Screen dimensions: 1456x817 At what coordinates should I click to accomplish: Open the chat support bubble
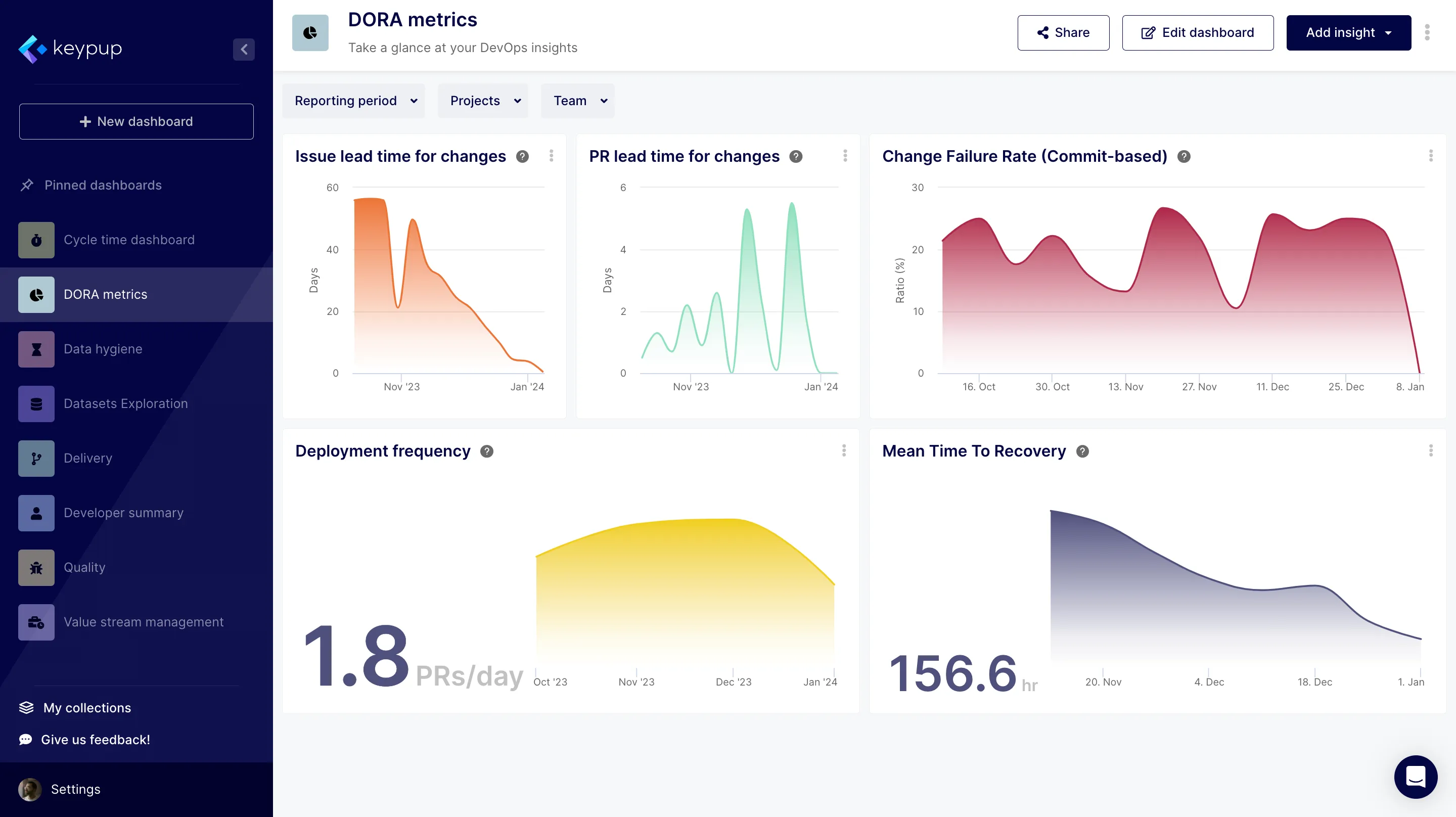click(x=1416, y=777)
